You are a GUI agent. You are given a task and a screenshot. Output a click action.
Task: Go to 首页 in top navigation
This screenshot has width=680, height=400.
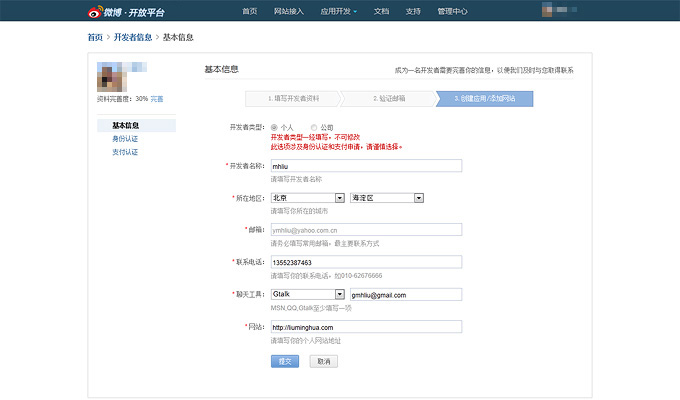click(x=250, y=11)
